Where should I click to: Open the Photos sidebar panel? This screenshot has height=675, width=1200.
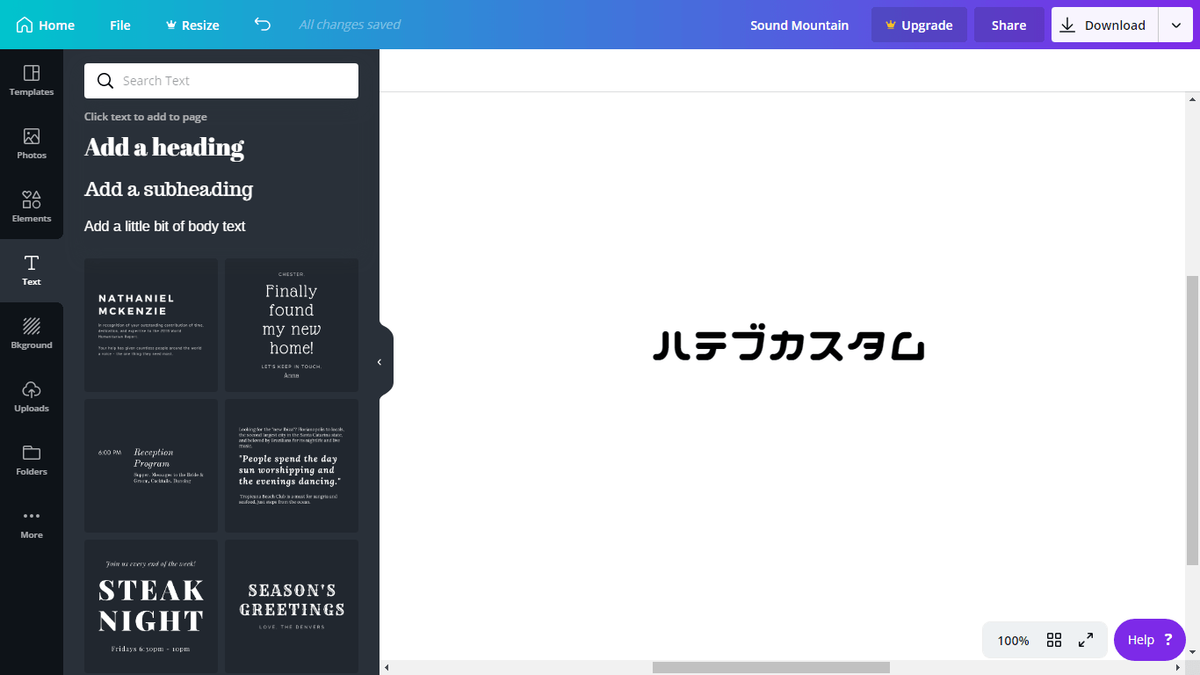point(31,143)
